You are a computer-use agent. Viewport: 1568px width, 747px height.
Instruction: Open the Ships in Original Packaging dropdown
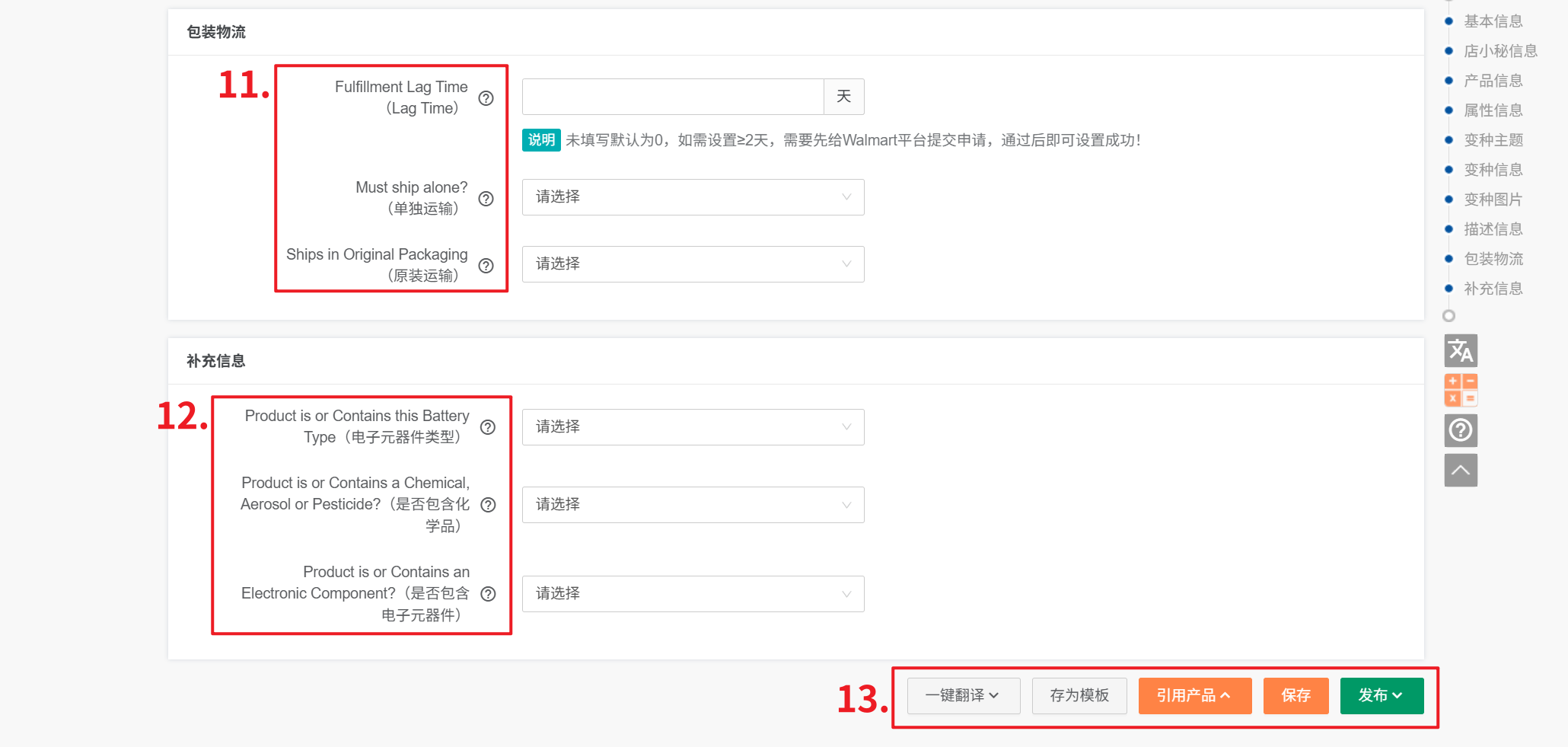(x=693, y=264)
